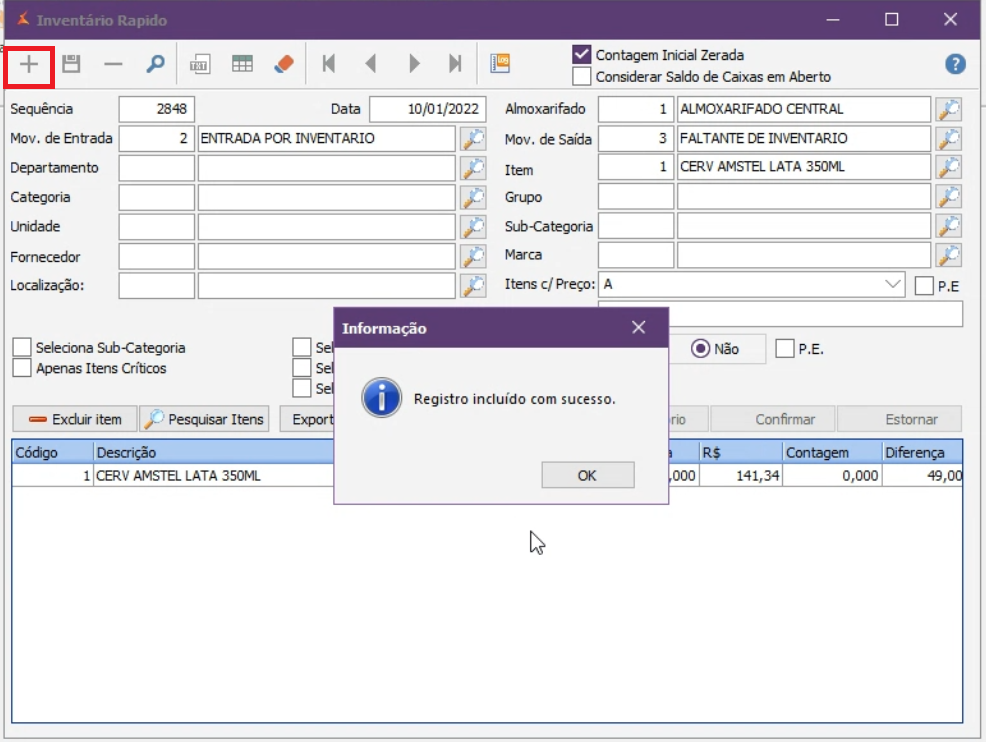Go to next record

414,64
